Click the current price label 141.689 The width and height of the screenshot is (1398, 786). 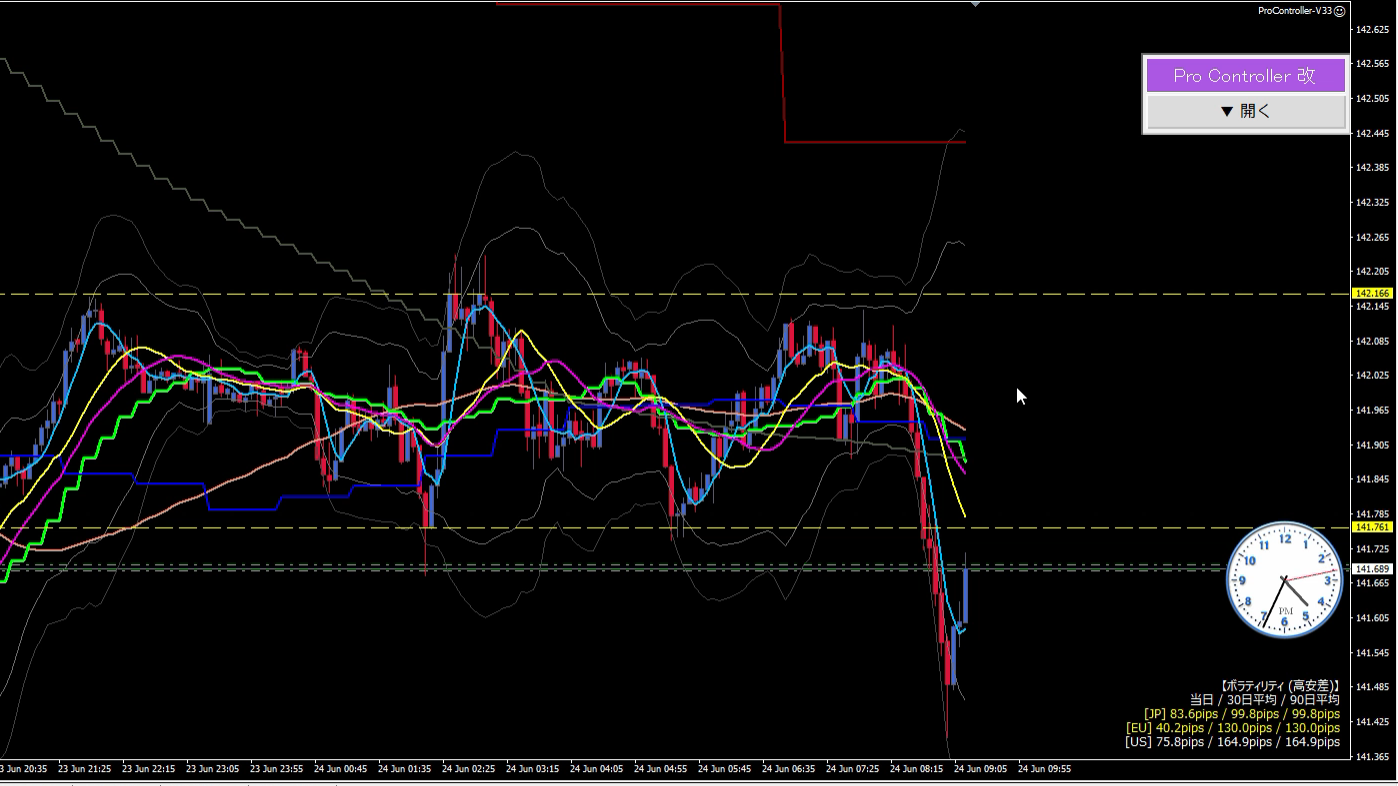1372,569
